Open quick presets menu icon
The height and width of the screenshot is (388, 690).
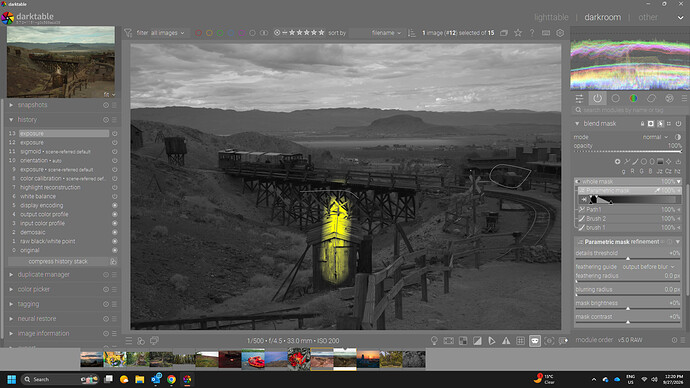pos(128,340)
